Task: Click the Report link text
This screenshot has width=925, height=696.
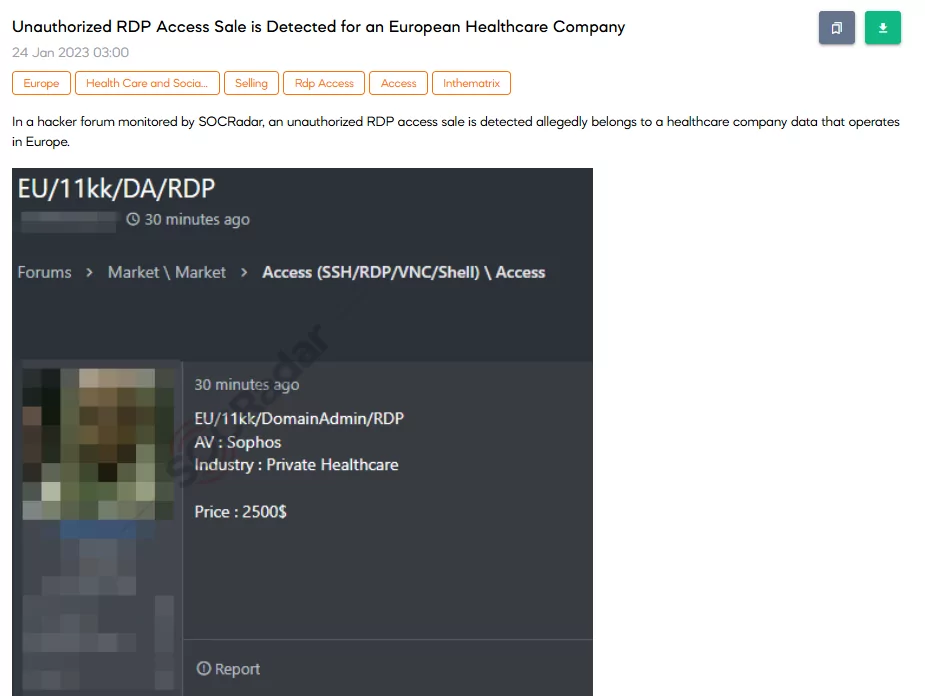Action: (237, 669)
